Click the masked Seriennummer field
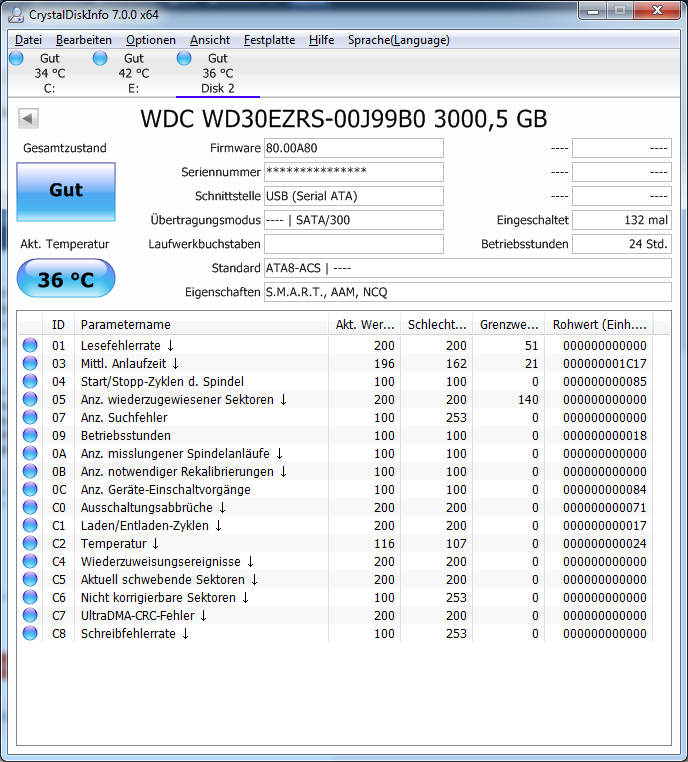688x762 pixels. click(354, 172)
